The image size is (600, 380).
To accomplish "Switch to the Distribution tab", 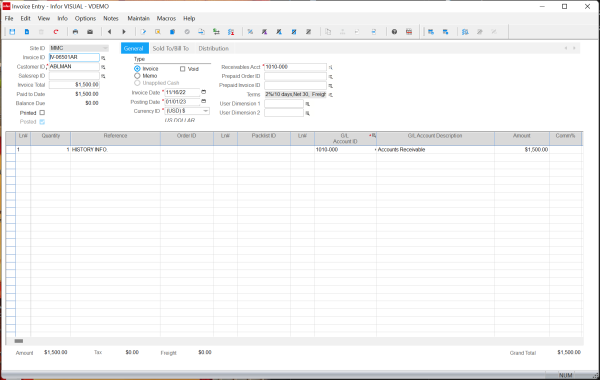I will click(214, 48).
